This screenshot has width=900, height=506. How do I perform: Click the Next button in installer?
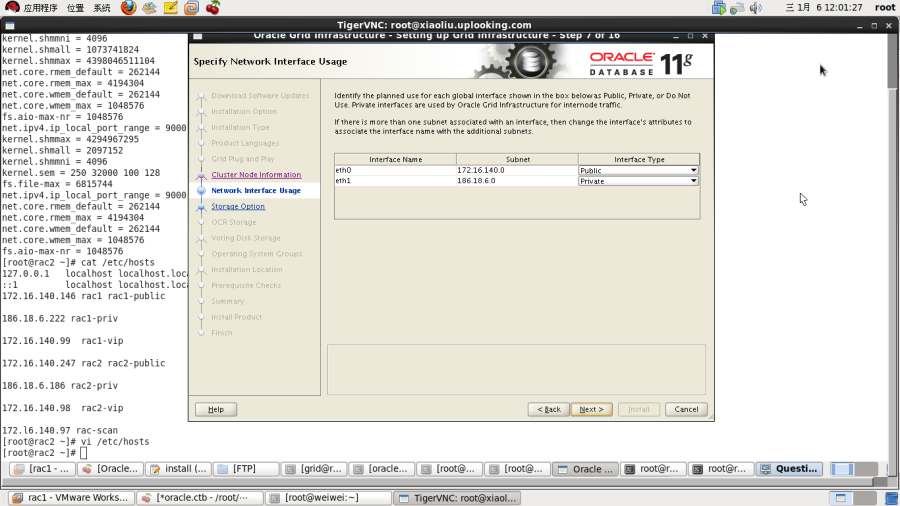(x=591, y=409)
